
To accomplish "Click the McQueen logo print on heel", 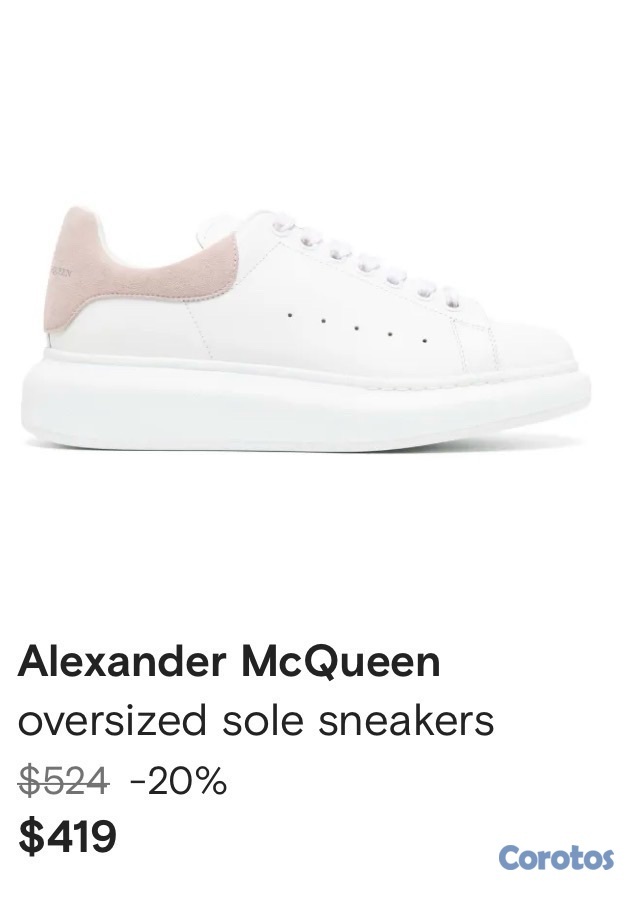I will click(x=61, y=271).
